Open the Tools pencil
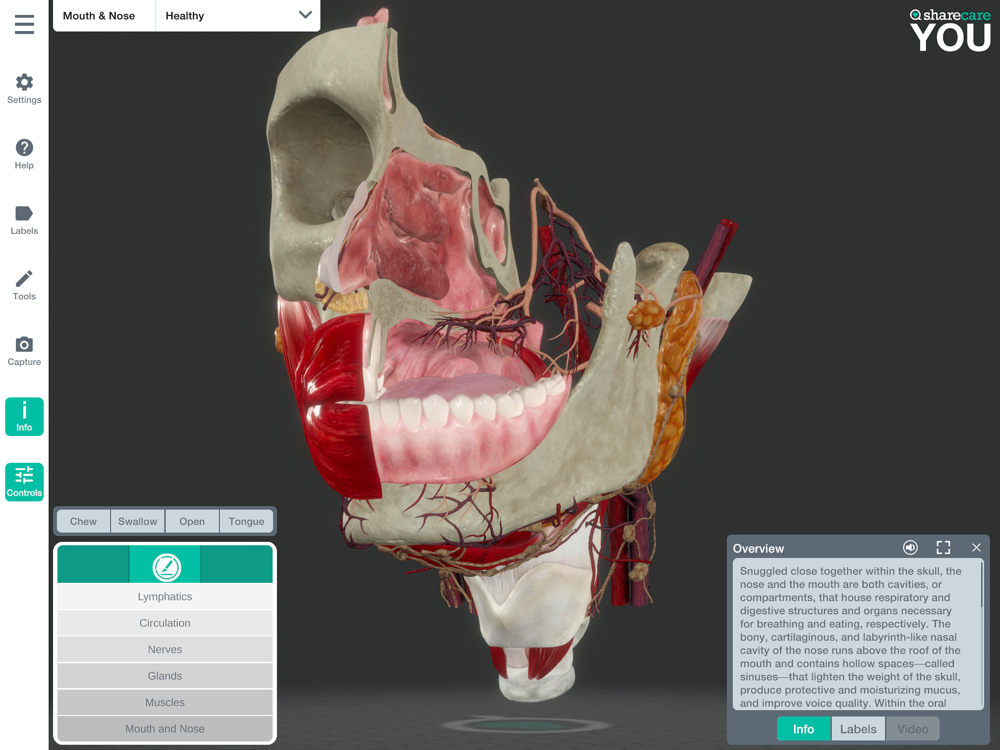This screenshot has width=1000, height=750. [x=24, y=286]
